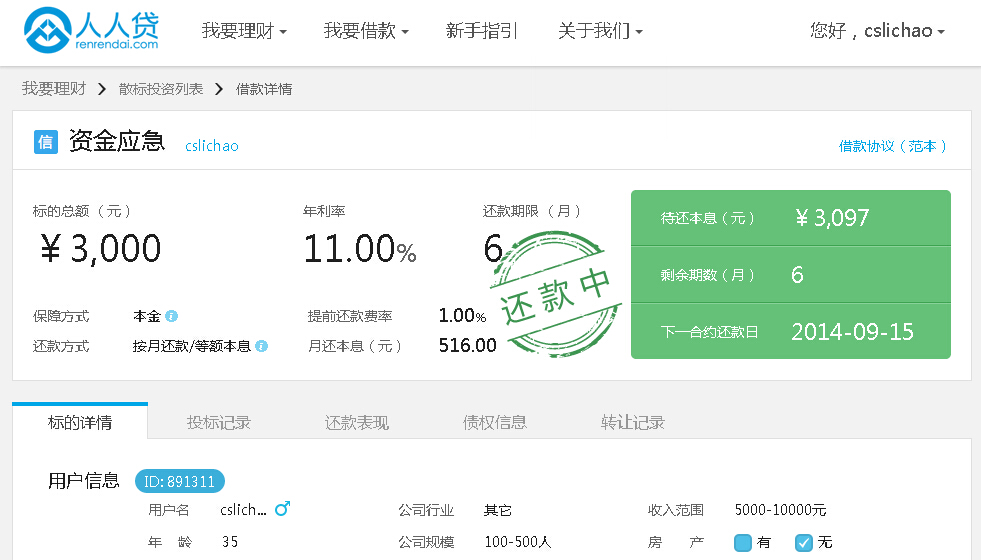Click the ID:891311 user badge
Viewport: 981px width, 560px height.
[180, 481]
